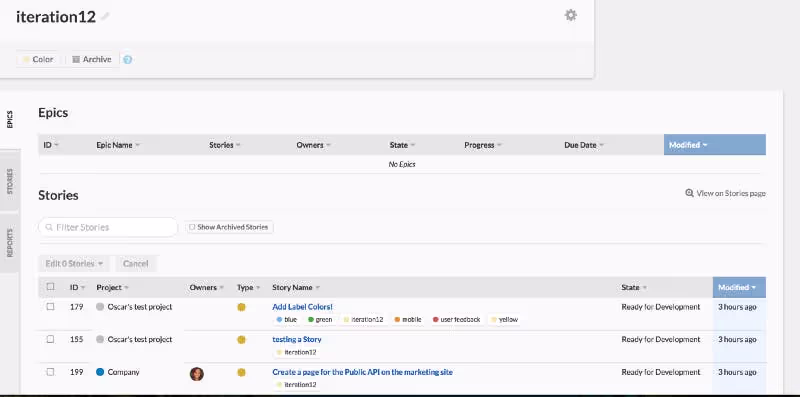Toggle the select-all stories checkbox
800x397 pixels.
(x=50, y=287)
